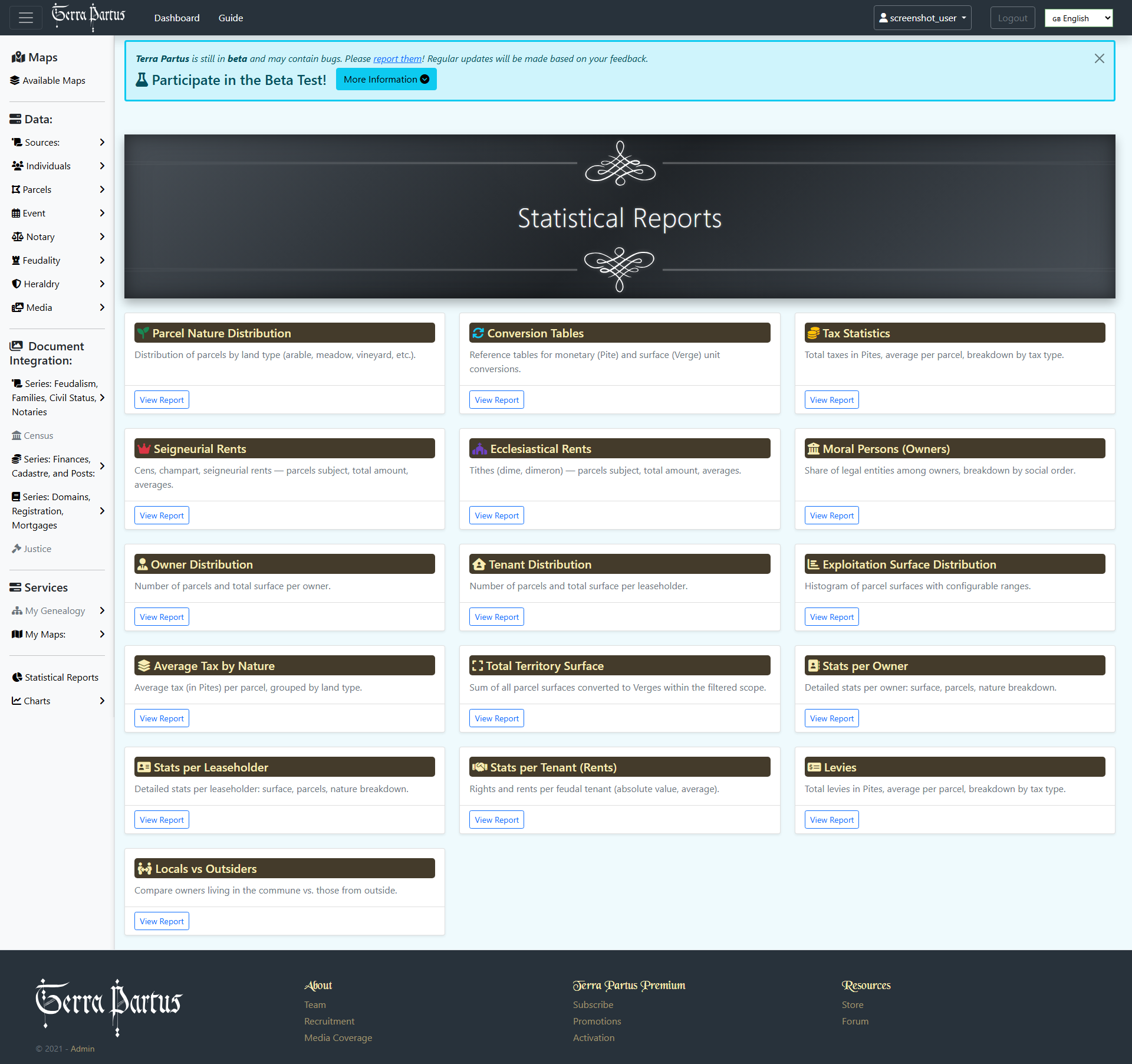Image resolution: width=1132 pixels, height=1064 pixels.
Task: Expand the Heraldry sidebar menu
Action: (102, 284)
